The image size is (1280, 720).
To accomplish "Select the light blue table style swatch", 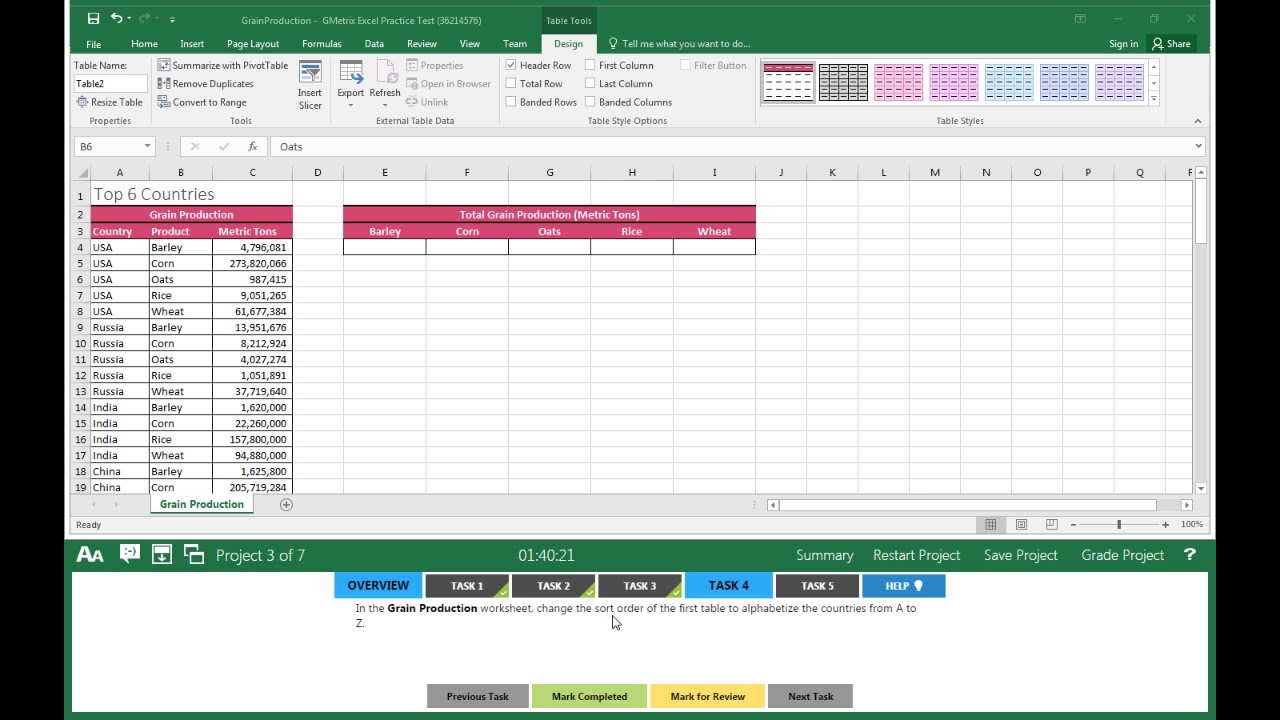I will (x=1009, y=82).
